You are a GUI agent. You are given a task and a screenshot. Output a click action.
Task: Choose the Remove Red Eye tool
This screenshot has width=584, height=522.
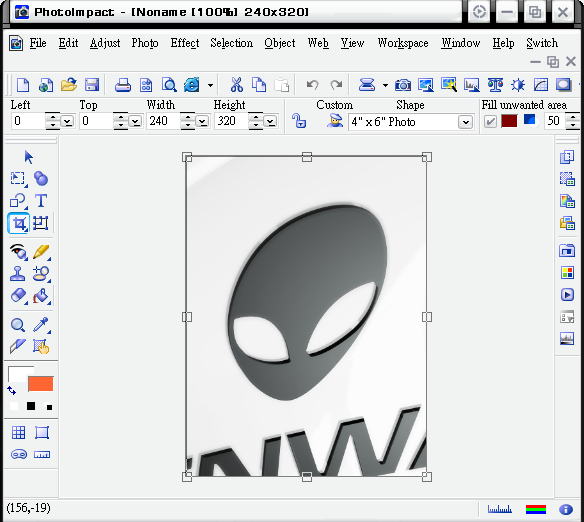18,252
